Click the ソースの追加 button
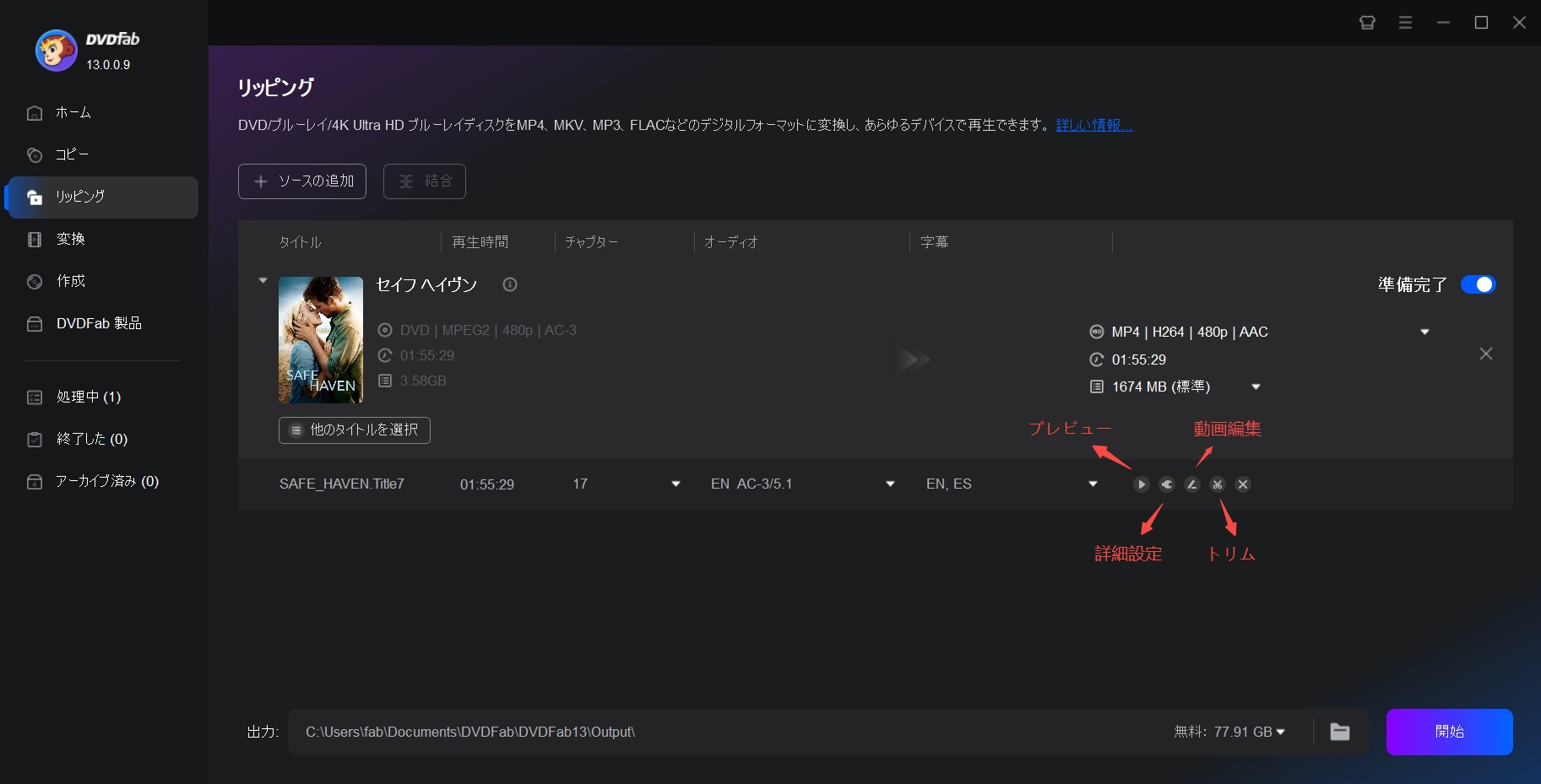 click(302, 181)
